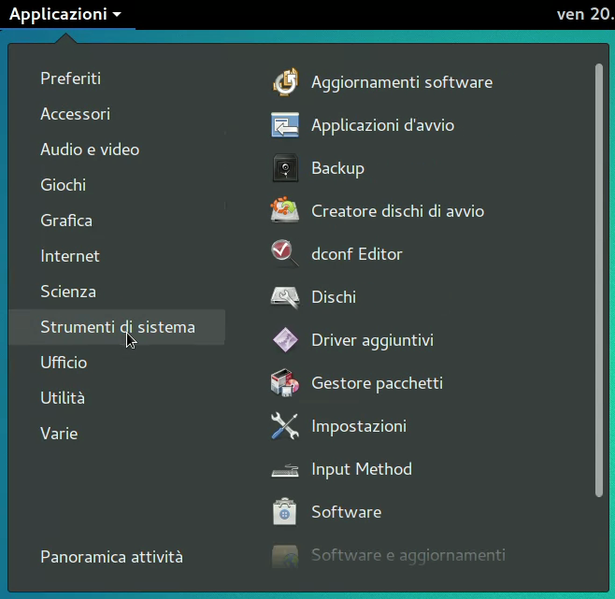615x599 pixels.
Task: Open the Impostazioni tools icon
Action: click(x=285, y=426)
